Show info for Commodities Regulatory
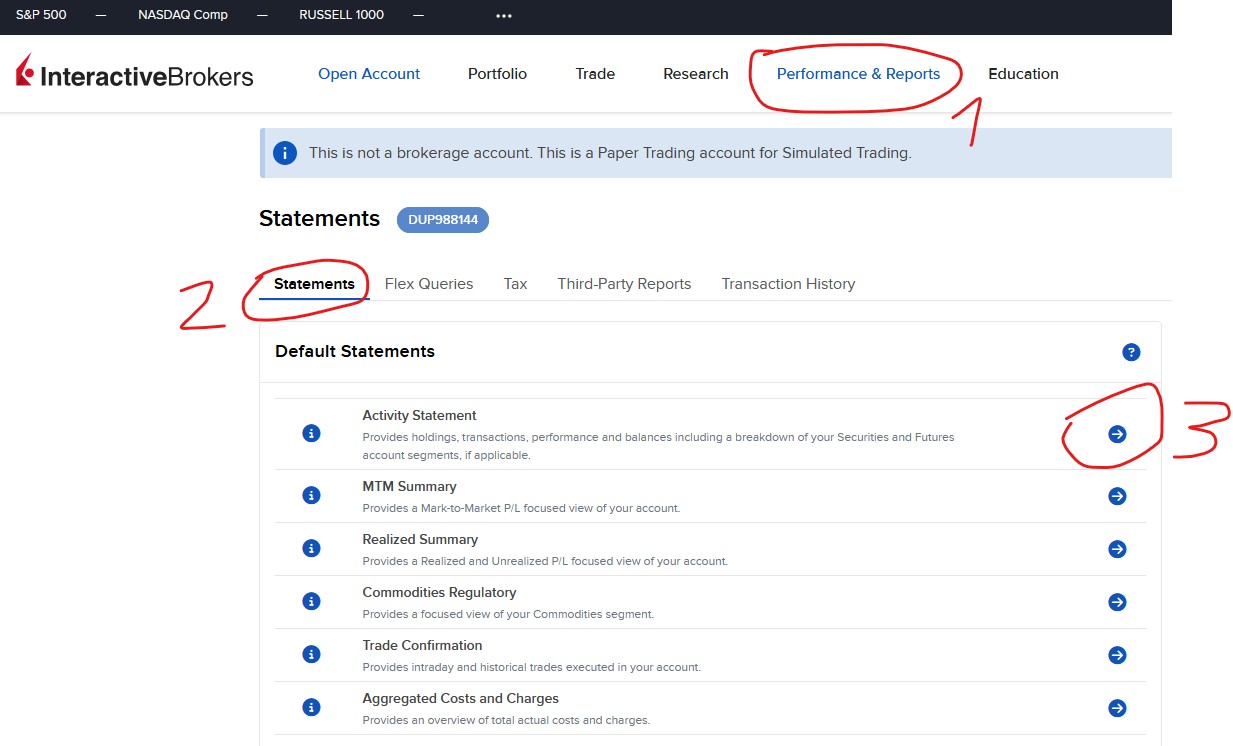The width and height of the screenshot is (1233, 746). (x=311, y=602)
